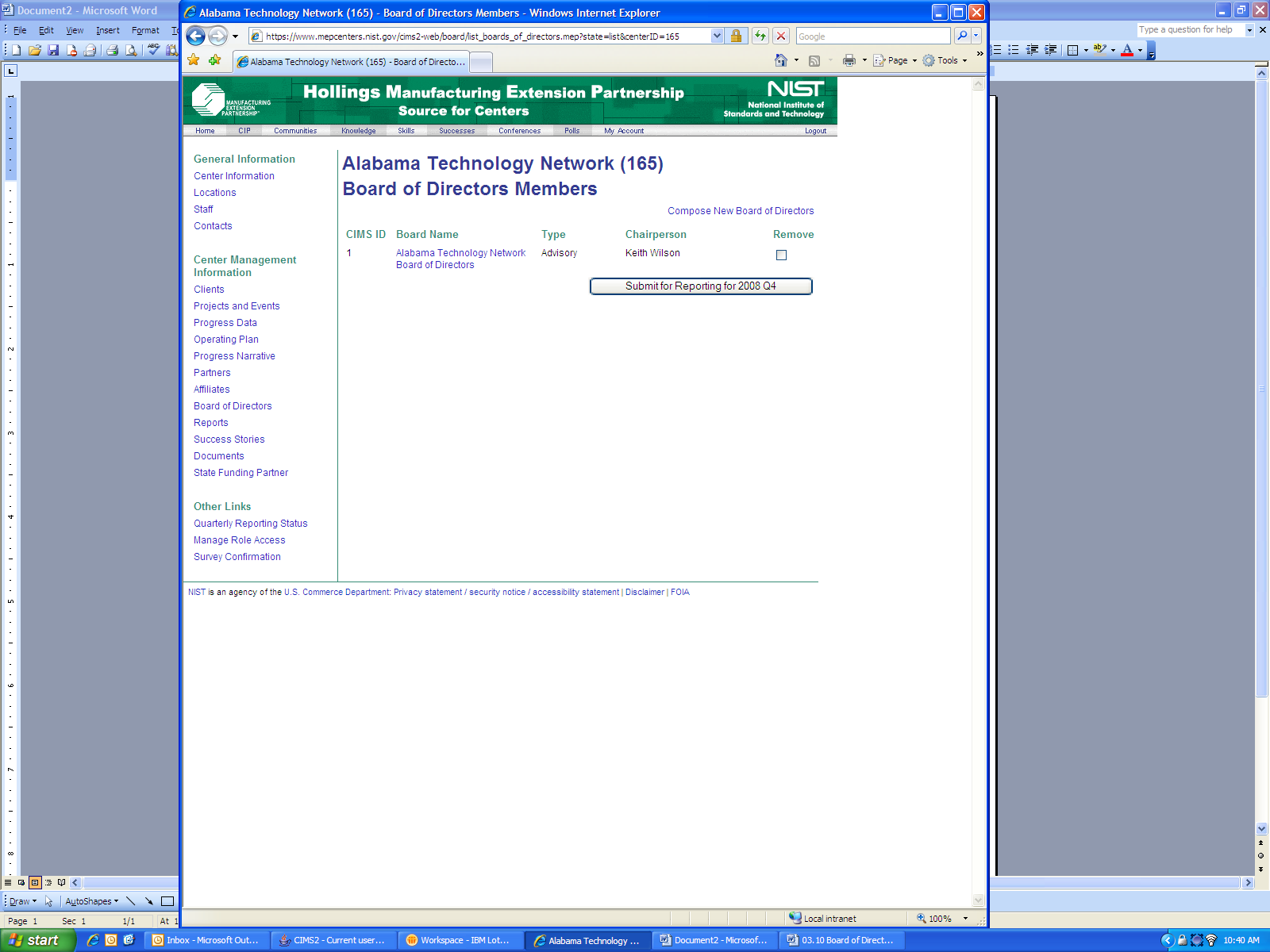
Task: Expand the search provider options dropdown
Action: [976, 36]
